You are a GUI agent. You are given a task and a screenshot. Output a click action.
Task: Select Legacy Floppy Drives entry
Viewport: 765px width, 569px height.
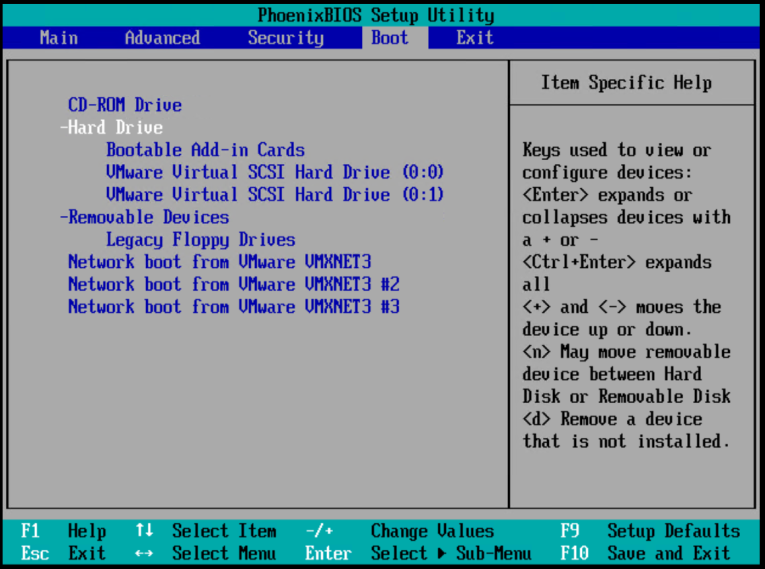tap(201, 240)
